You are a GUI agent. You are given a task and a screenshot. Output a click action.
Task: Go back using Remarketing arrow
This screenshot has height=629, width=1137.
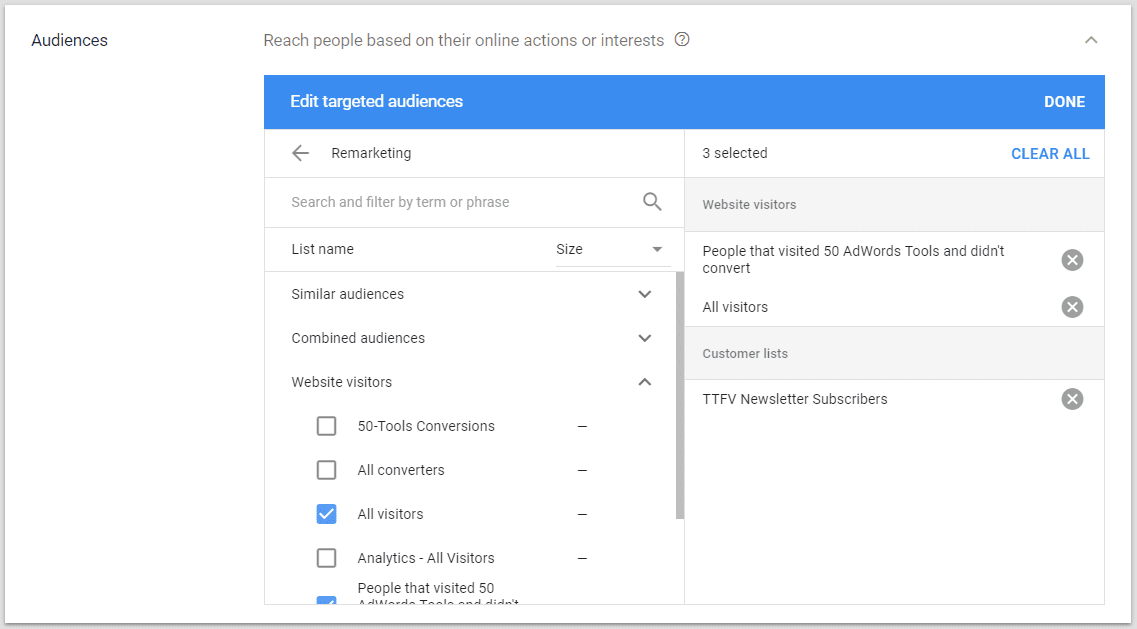point(300,153)
